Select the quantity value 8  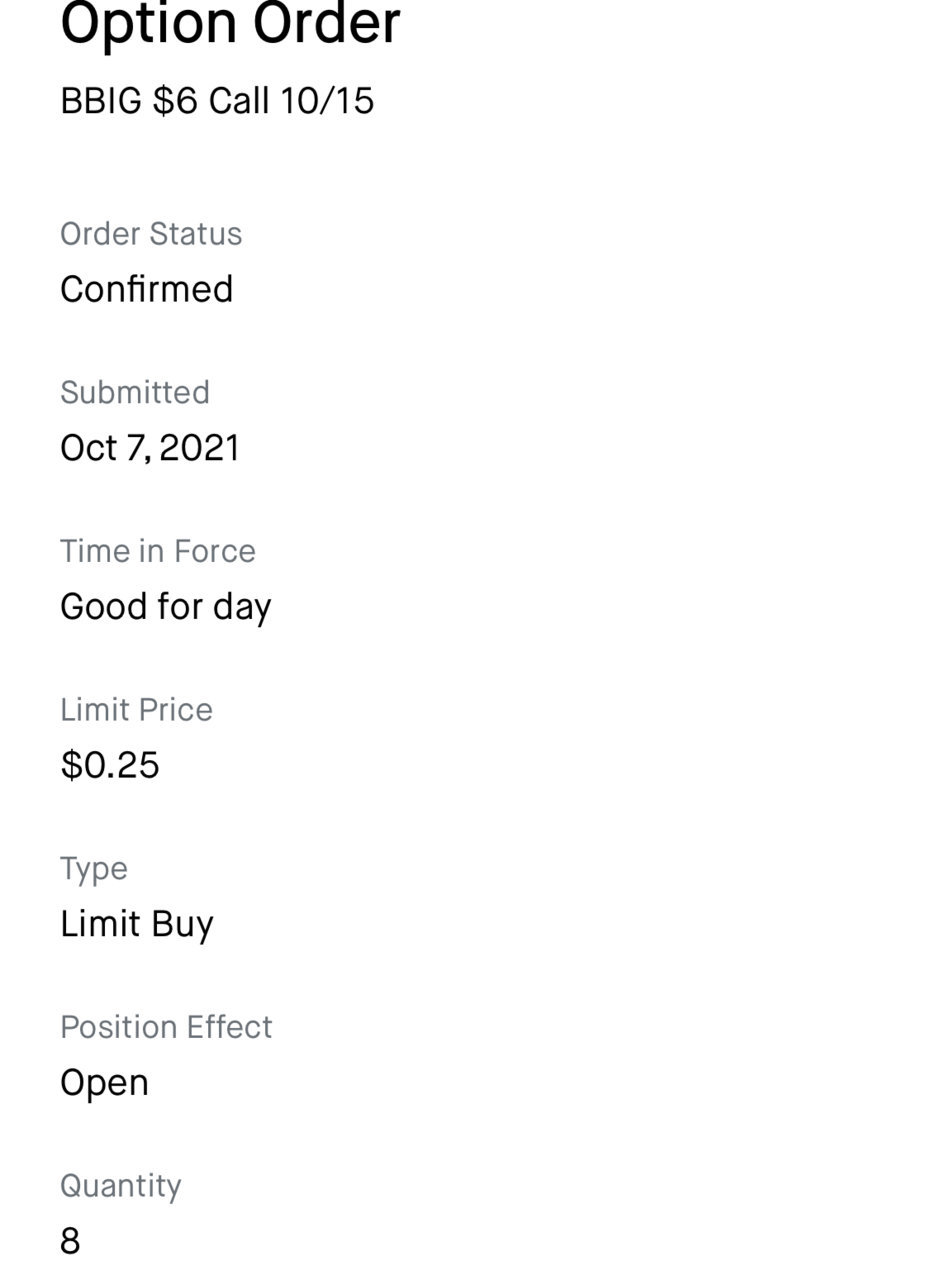coord(70,1241)
